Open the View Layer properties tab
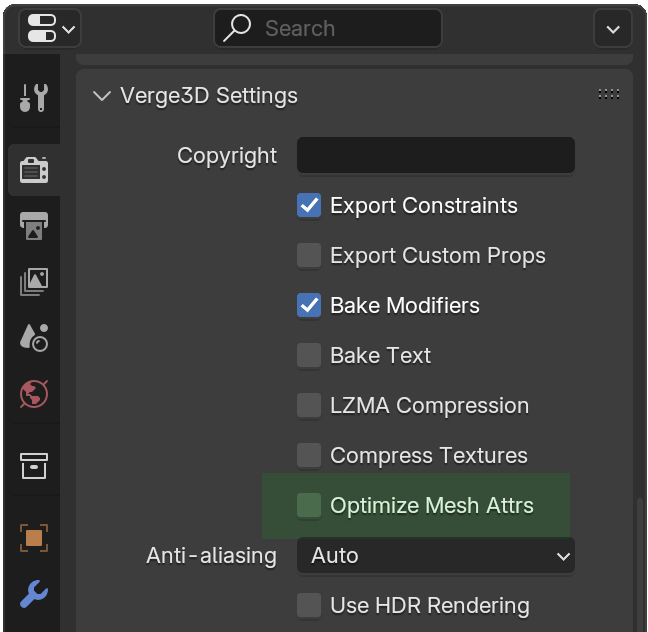This screenshot has width=648, height=632. (x=34, y=282)
